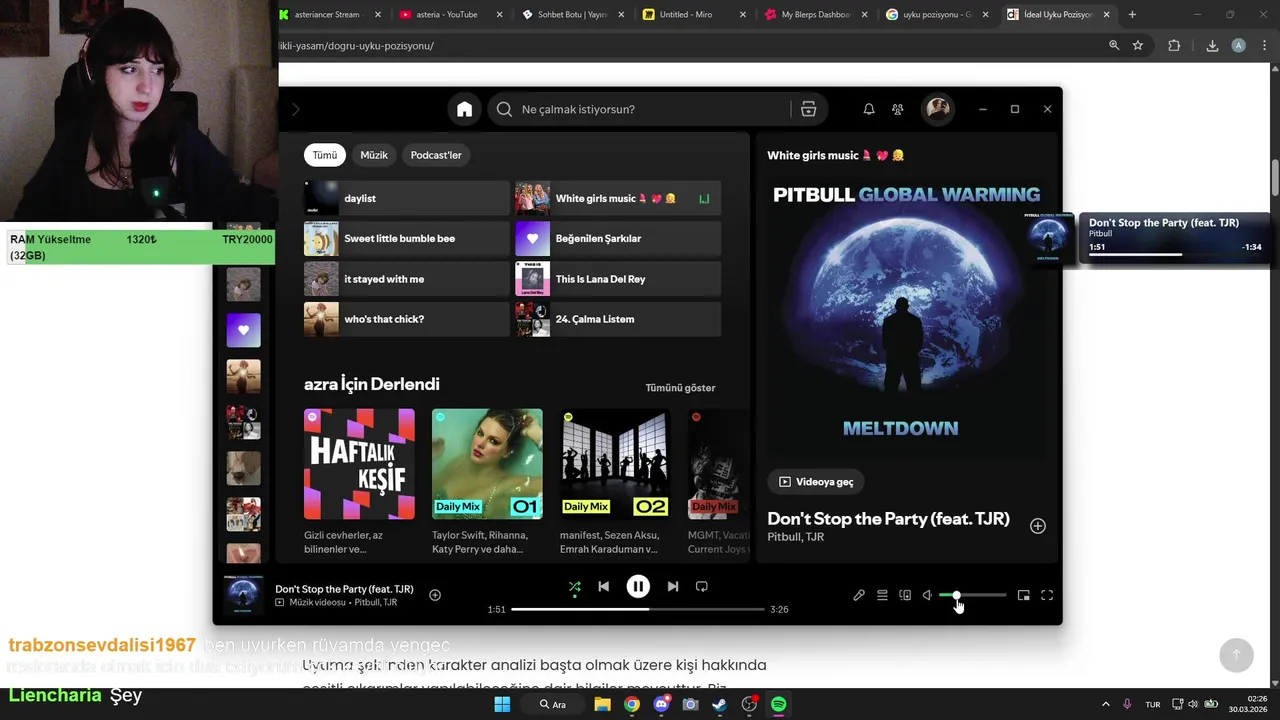1280x720 pixels.
Task: Open Spotify from the taskbar
Action: [x=778, y=704]
